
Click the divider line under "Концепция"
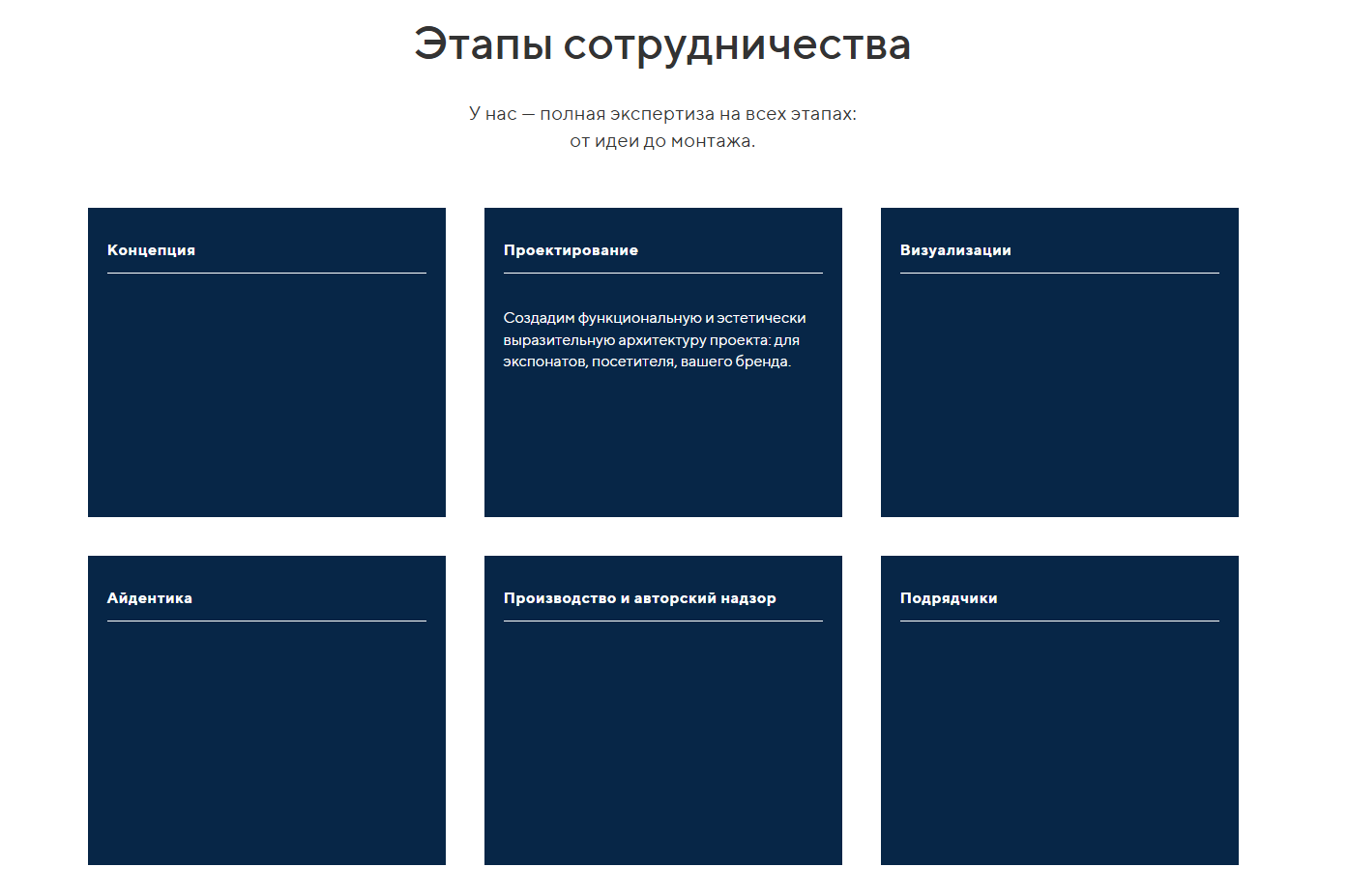267,275
